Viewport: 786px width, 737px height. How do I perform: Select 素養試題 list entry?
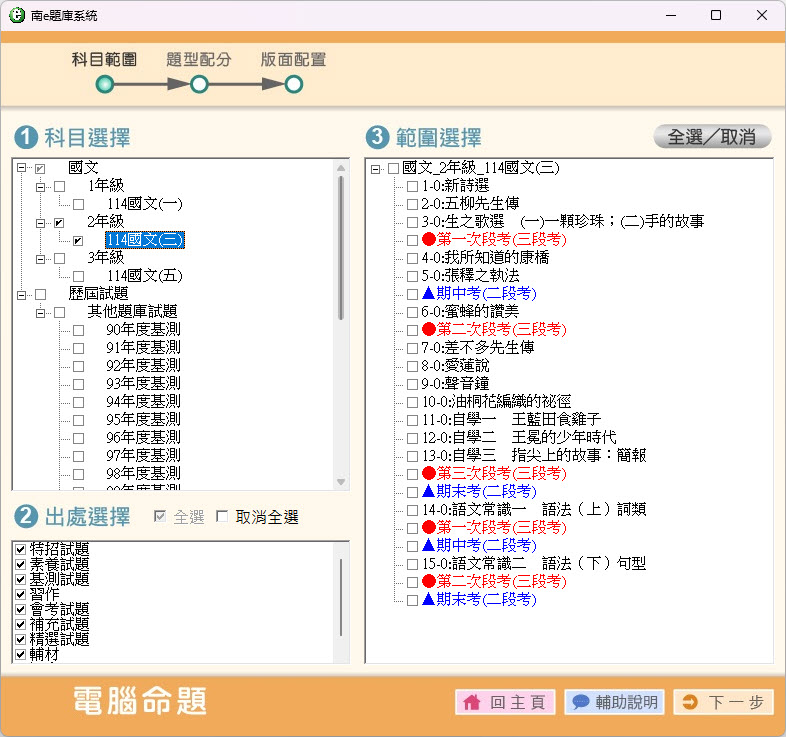[x=59, y=564]
